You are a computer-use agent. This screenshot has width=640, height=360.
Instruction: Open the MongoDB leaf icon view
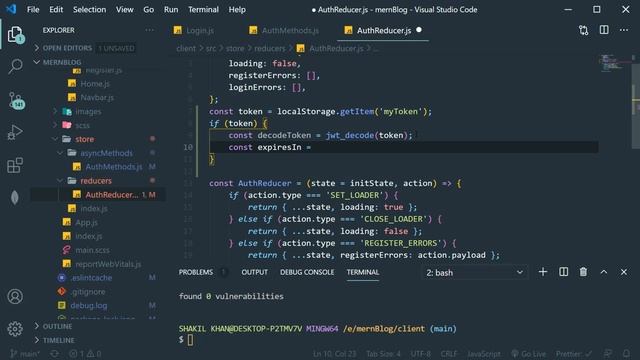tap(15, 197)
